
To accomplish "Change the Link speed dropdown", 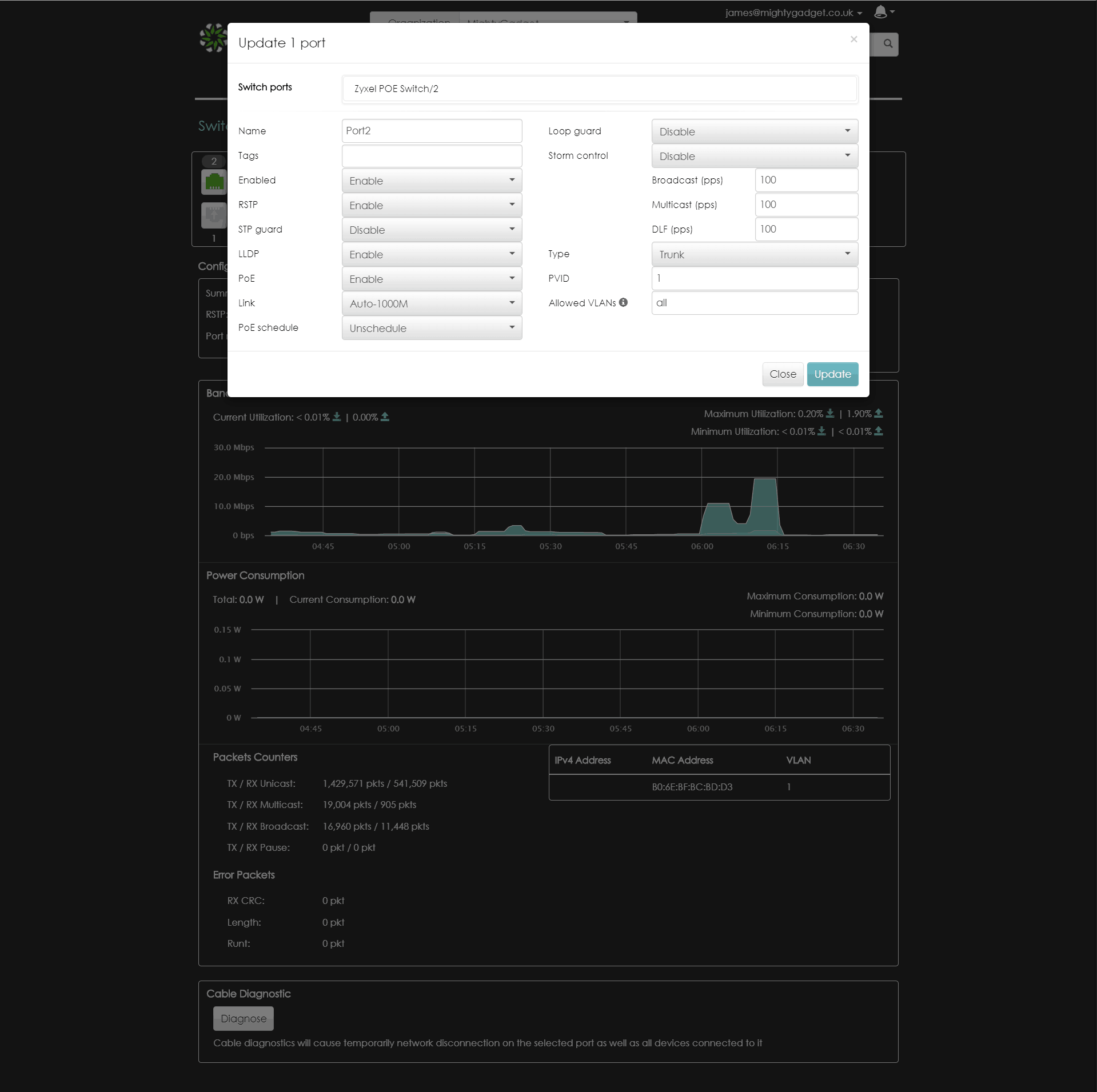I will (x=432, y=303).
